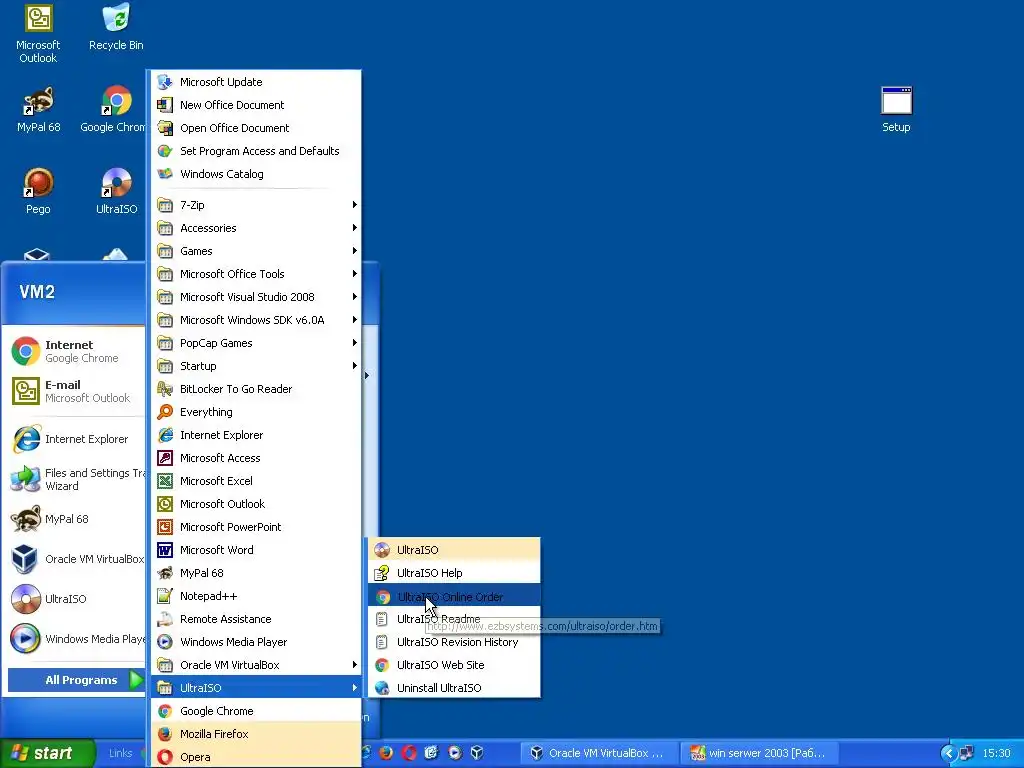Viewport: 1024px width, 768px height.
Task: Click the Microsoft Access key icon
Action: 165,458
